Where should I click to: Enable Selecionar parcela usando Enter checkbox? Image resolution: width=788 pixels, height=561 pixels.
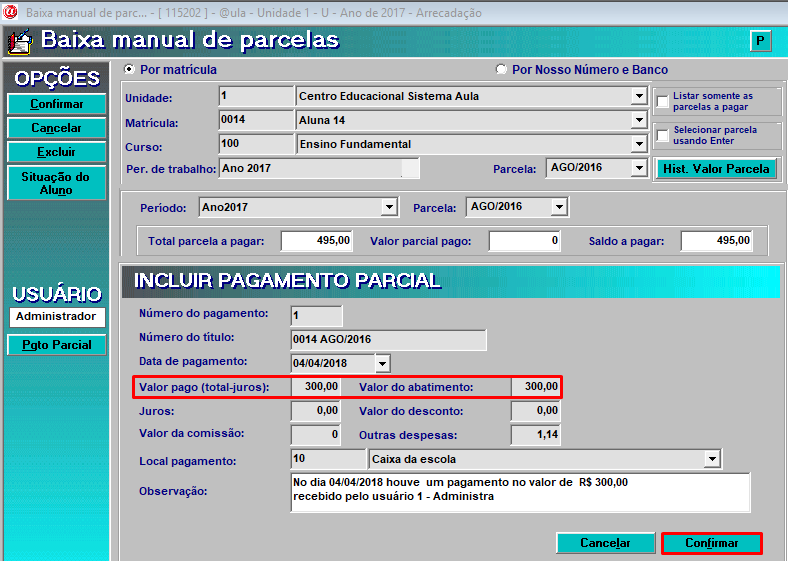(663, 135)
